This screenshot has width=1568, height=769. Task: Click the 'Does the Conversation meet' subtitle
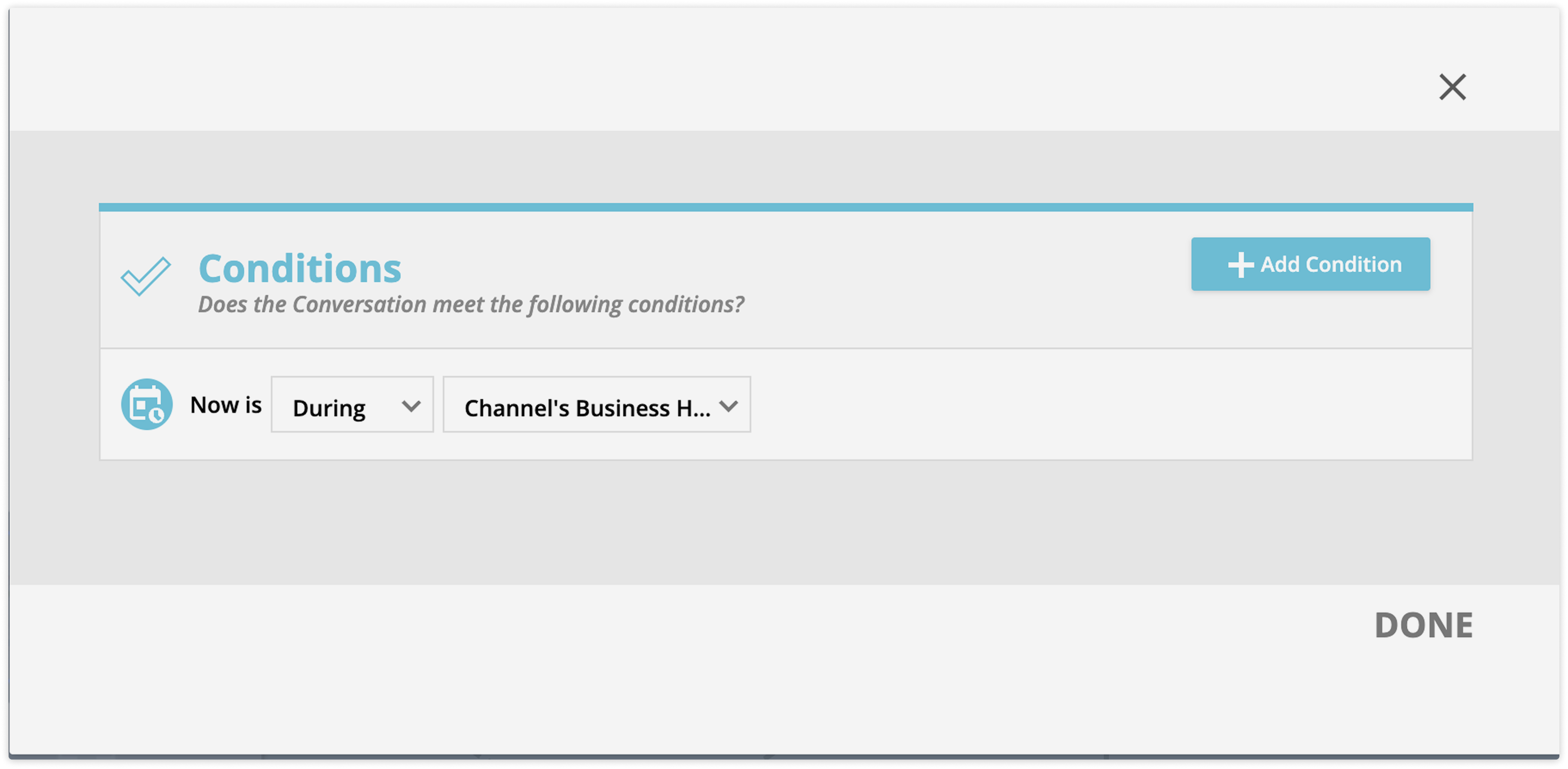coord(471,305)
